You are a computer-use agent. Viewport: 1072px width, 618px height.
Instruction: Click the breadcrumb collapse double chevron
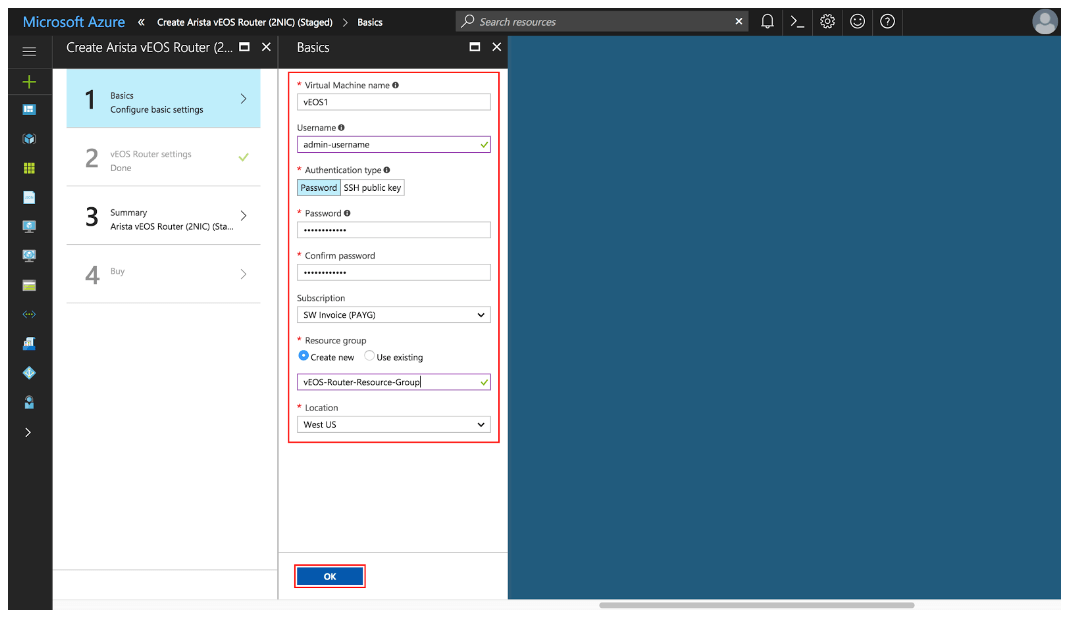[142, 22]
